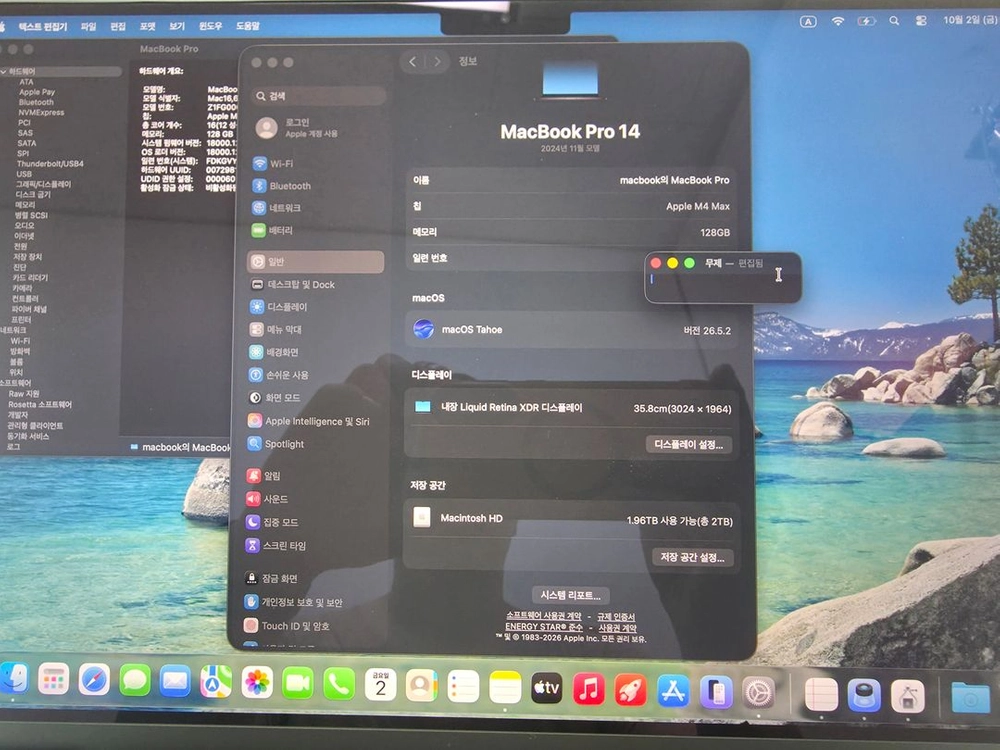This screenshot has width=1000, height=750.
Task: Open 데스크탑 및 Dock settings
Action: 293,284
